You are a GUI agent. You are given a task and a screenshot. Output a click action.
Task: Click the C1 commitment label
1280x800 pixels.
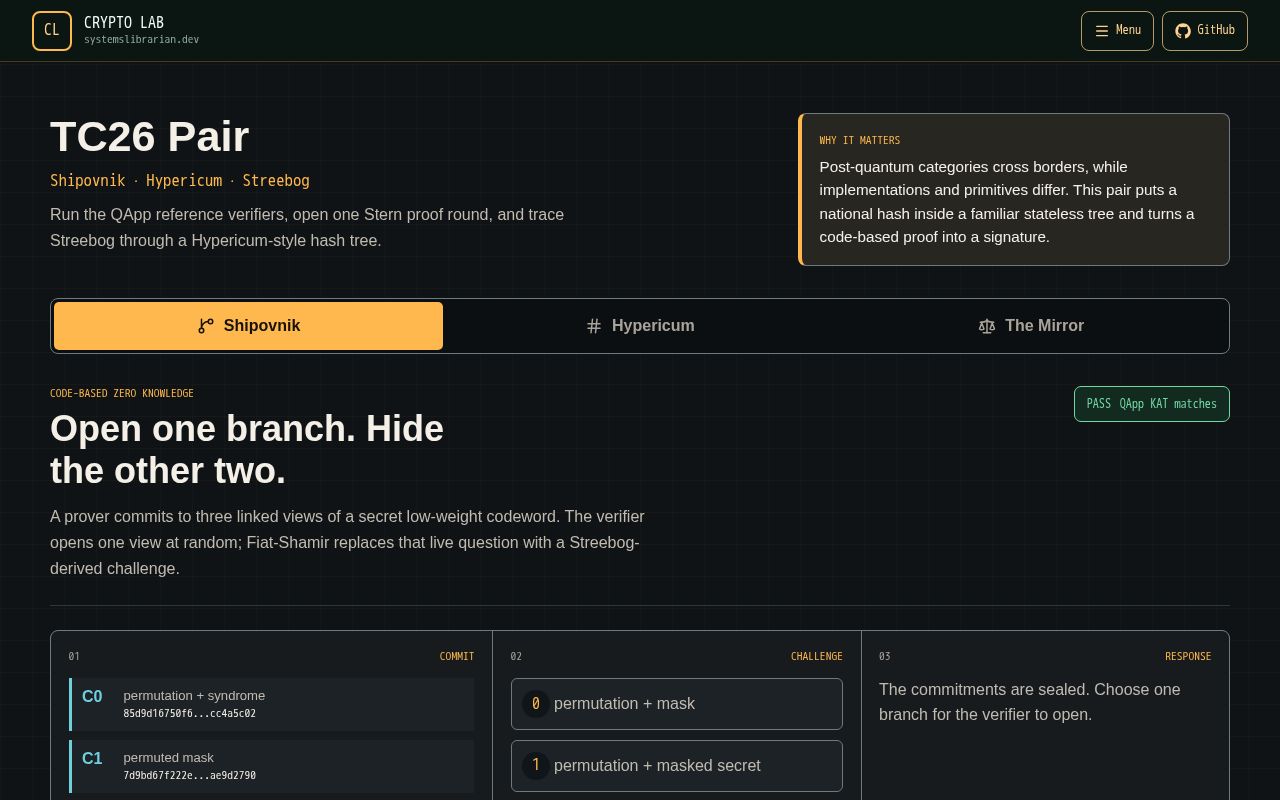click(92, 759)
